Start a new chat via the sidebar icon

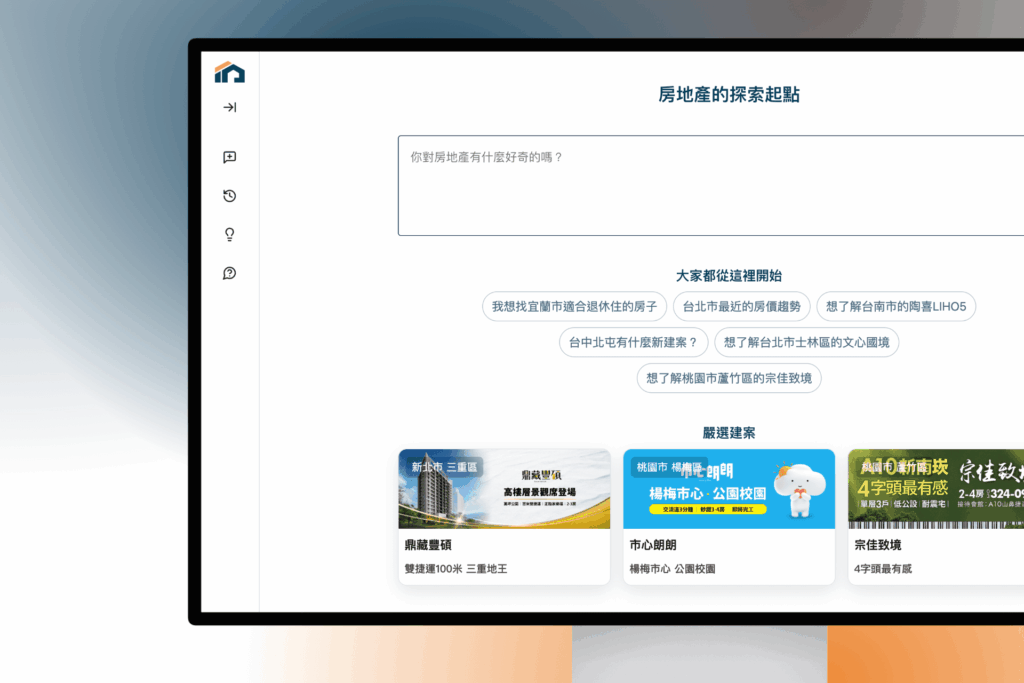pyautogui.click(x=229, y=157)
